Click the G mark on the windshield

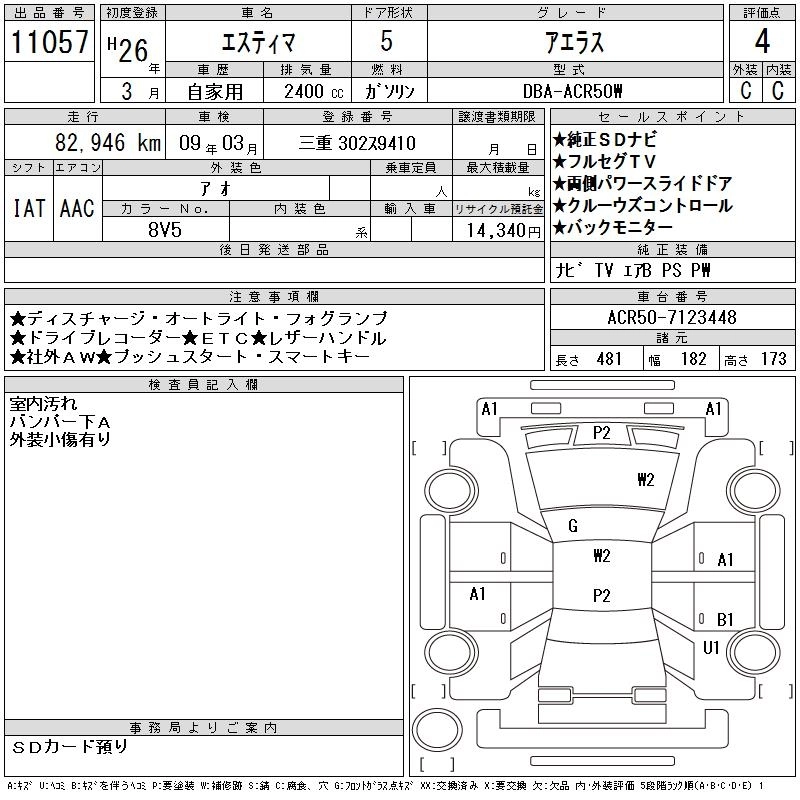573,526
